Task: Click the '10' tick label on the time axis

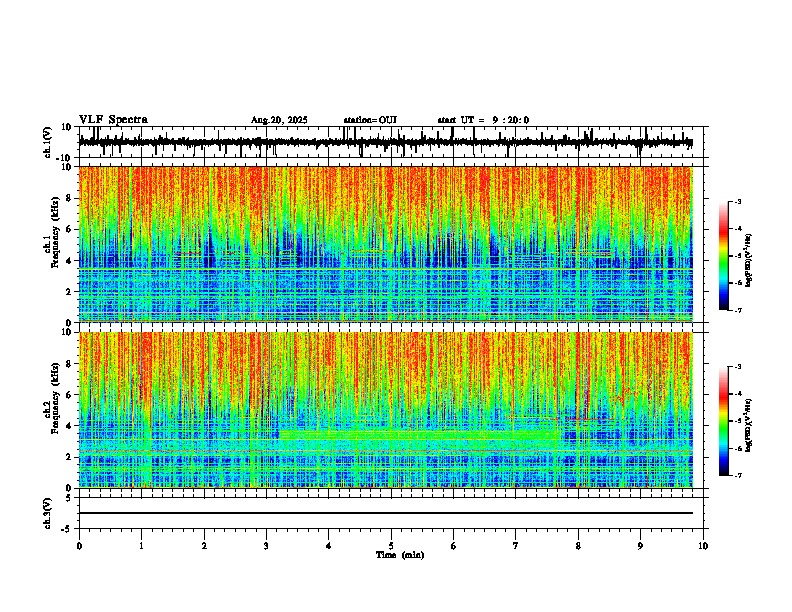Action: click(703, 546)
